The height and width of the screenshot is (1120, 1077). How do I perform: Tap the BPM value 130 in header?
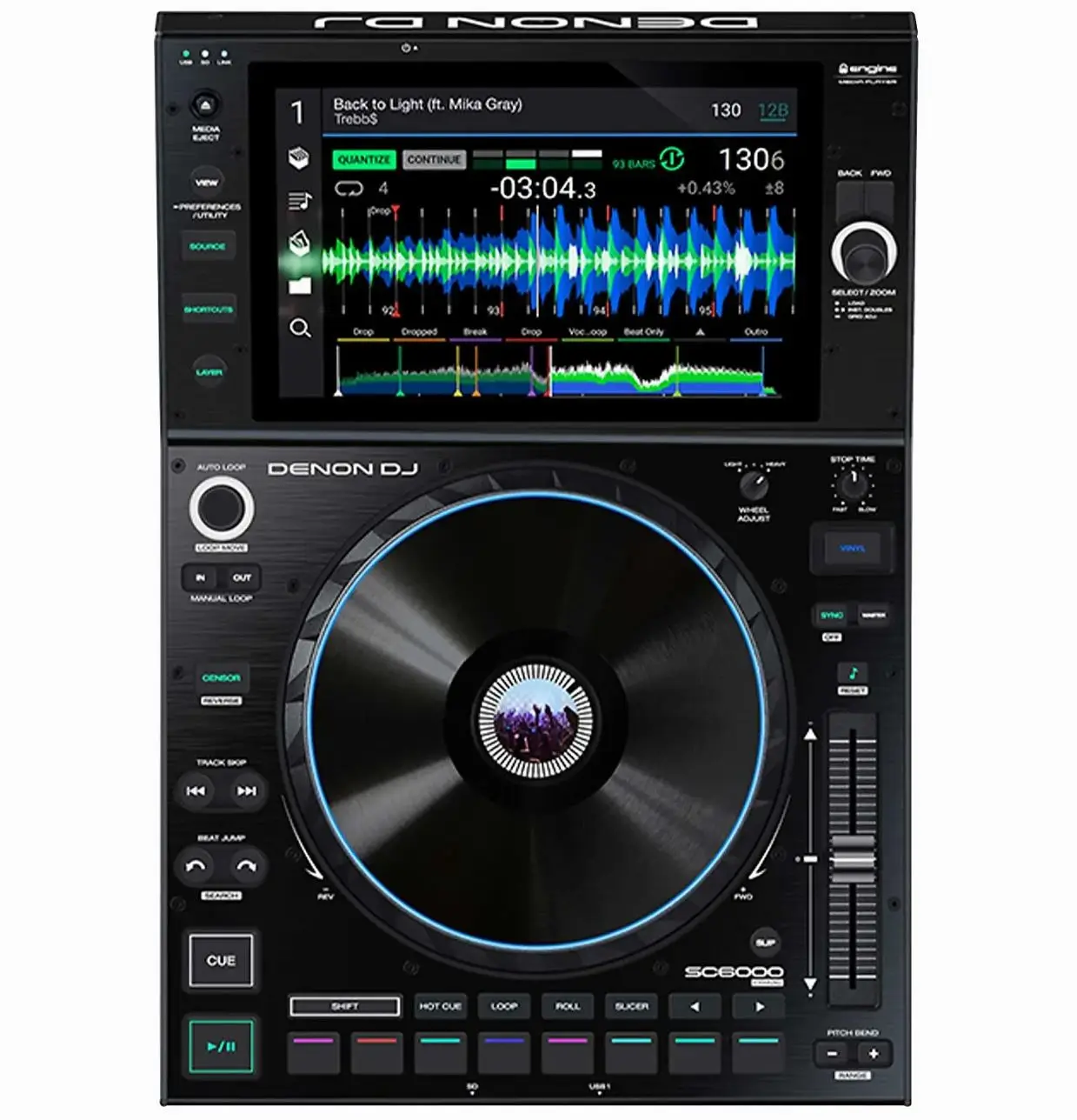(x=726, y=110)
